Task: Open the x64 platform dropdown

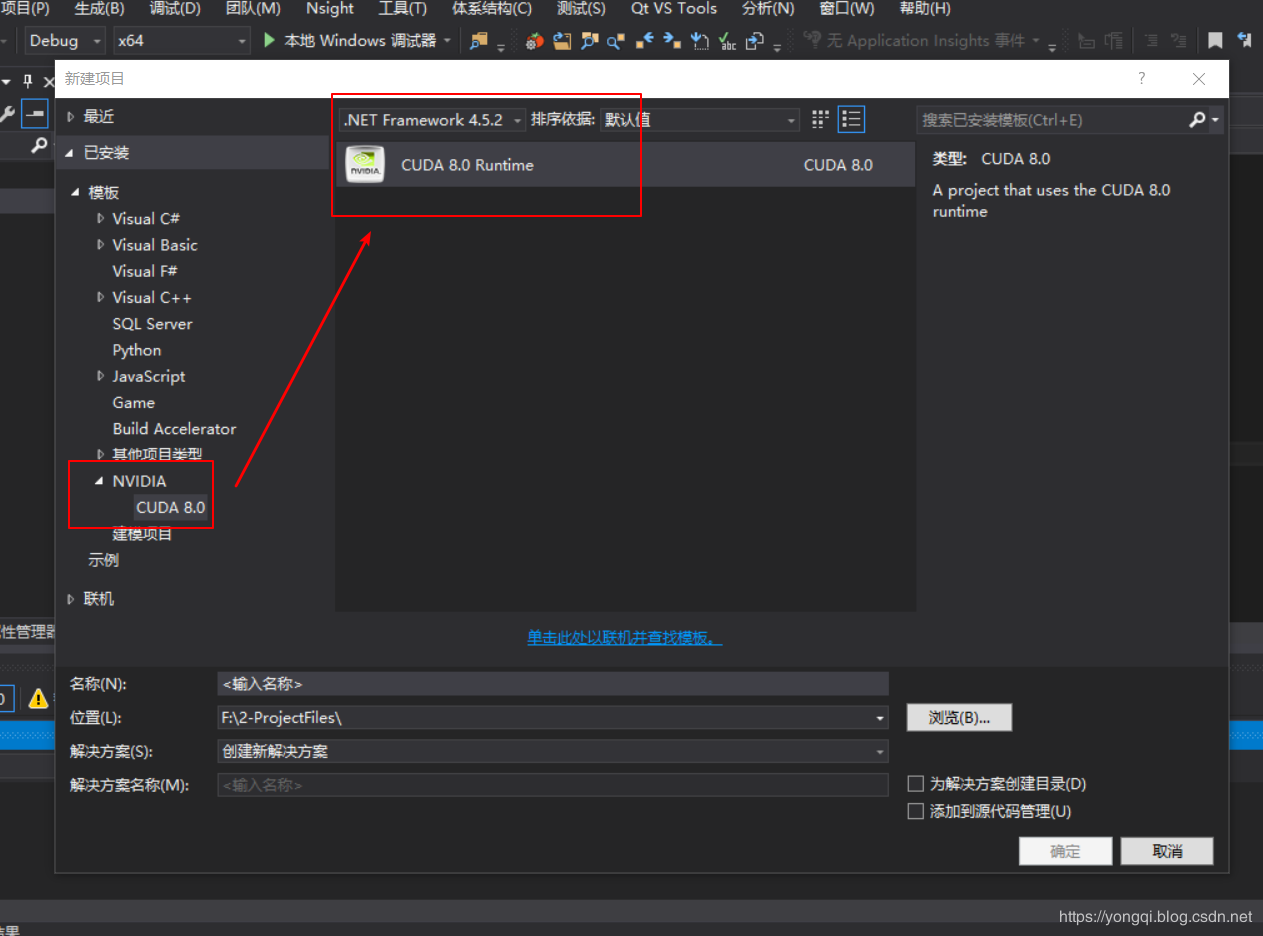Action: click(181, 41)
